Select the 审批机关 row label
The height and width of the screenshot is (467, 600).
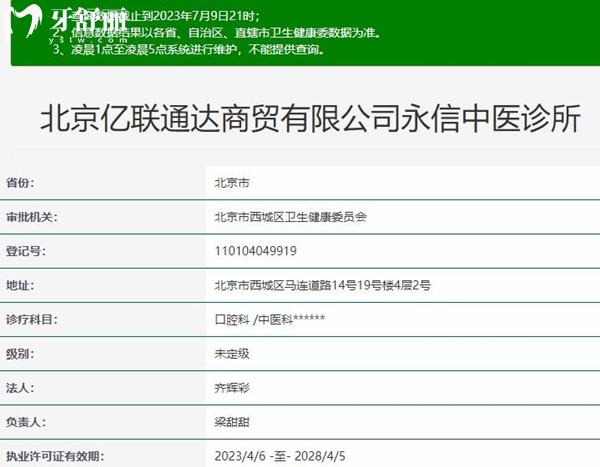tap(33, 217)
